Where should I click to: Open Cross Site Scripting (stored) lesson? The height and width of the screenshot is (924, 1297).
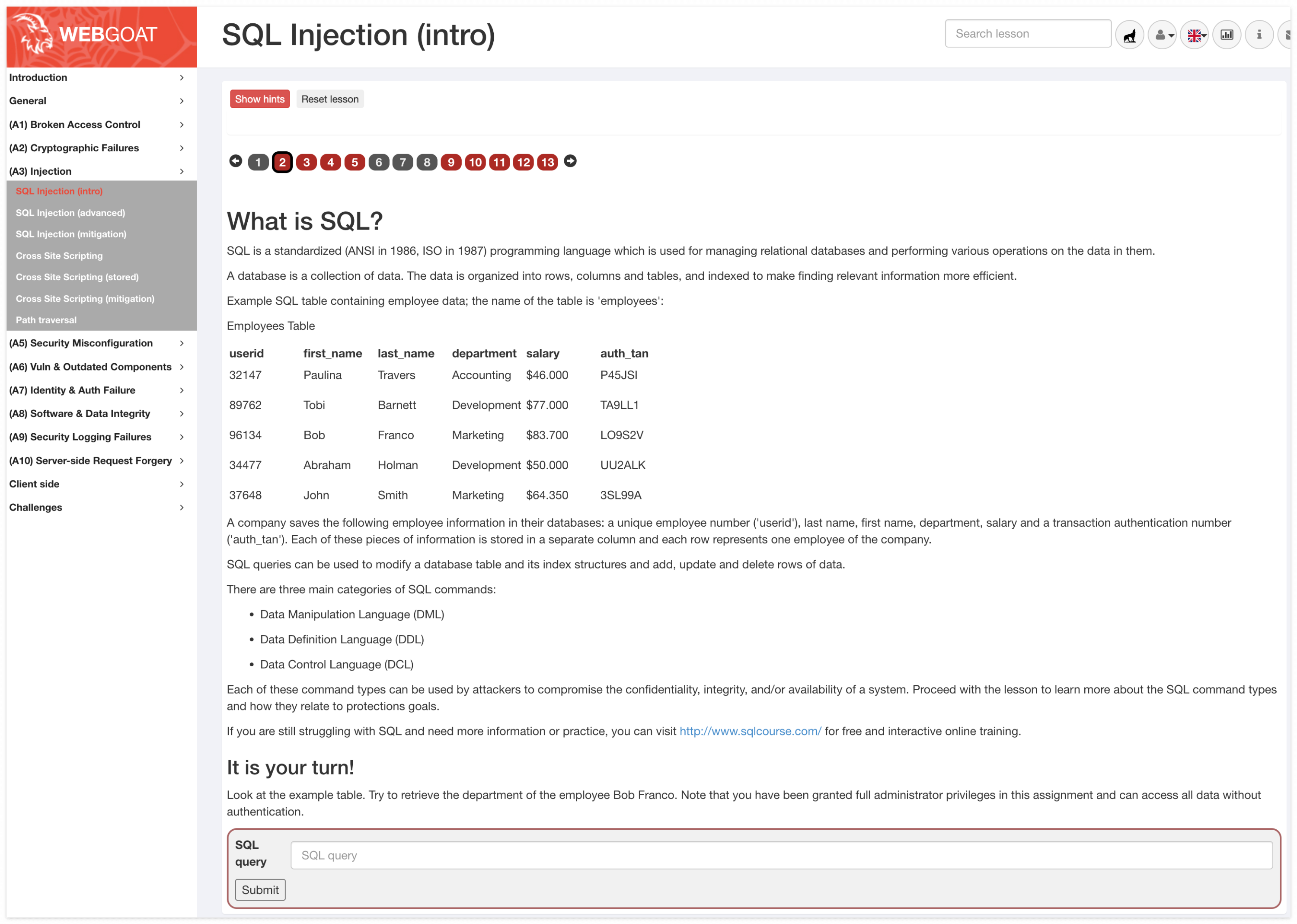[x=77, y=277]
